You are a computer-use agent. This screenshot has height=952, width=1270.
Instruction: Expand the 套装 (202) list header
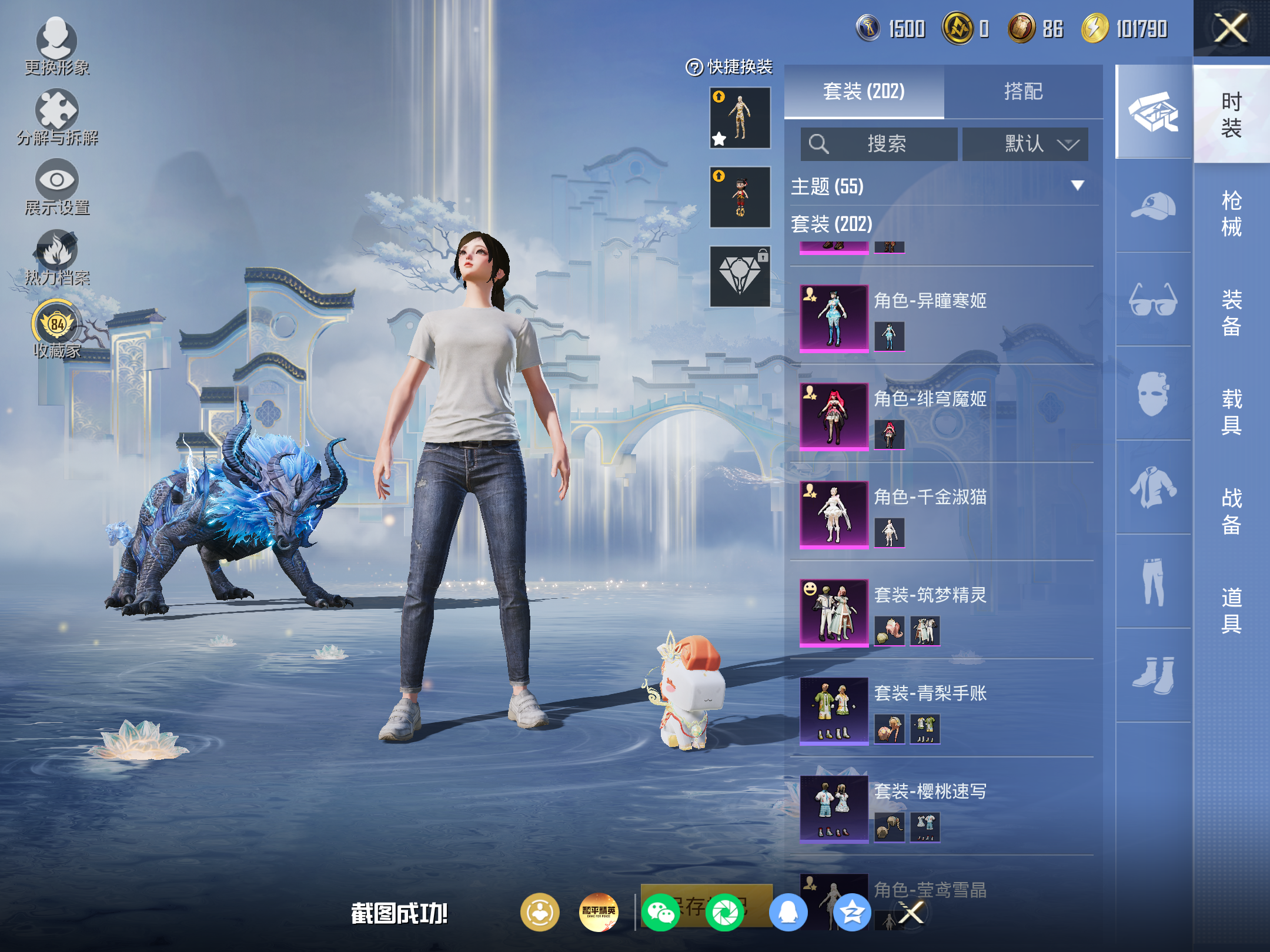click(x=831, y=224)
